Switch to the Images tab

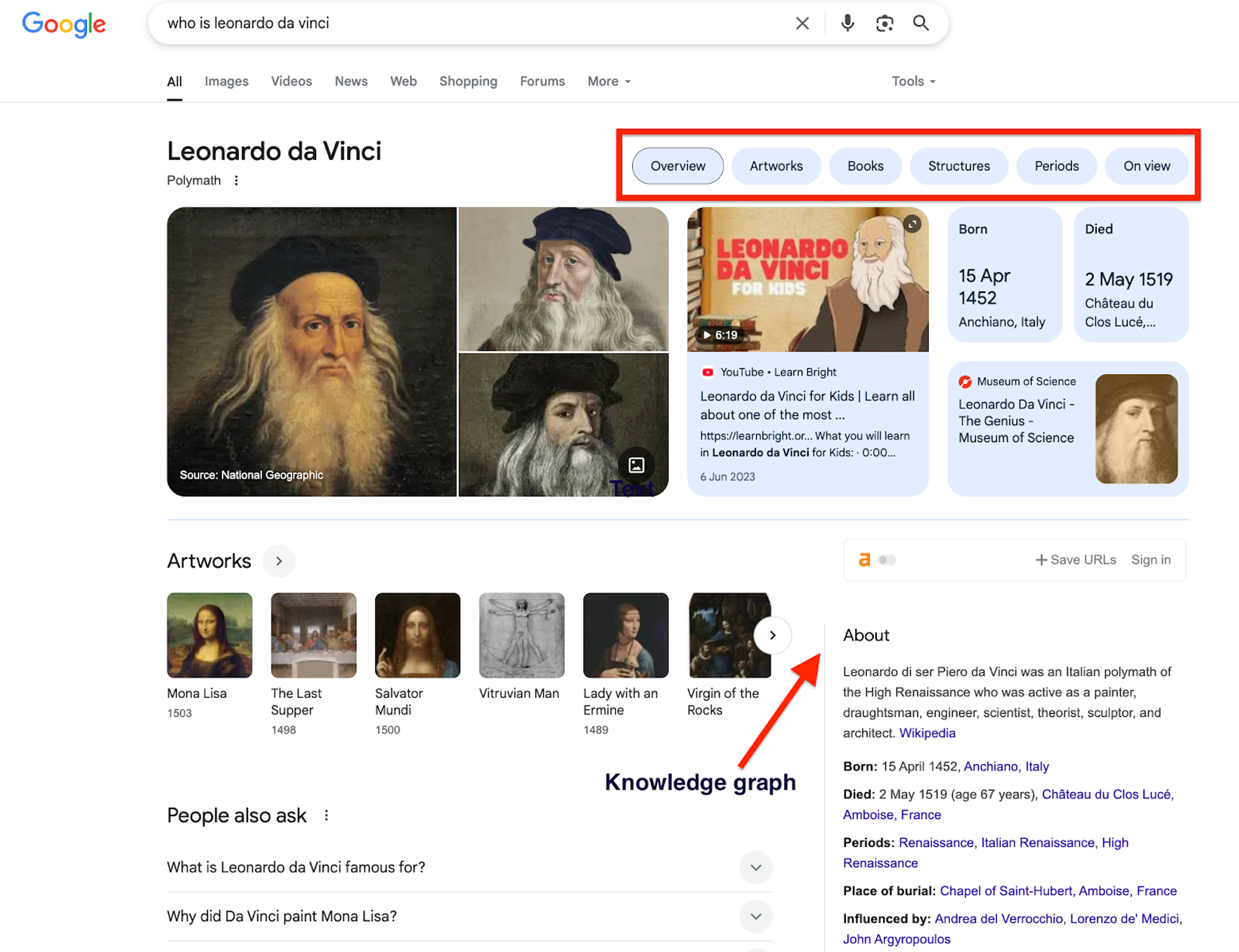click(x=227, y=81)
